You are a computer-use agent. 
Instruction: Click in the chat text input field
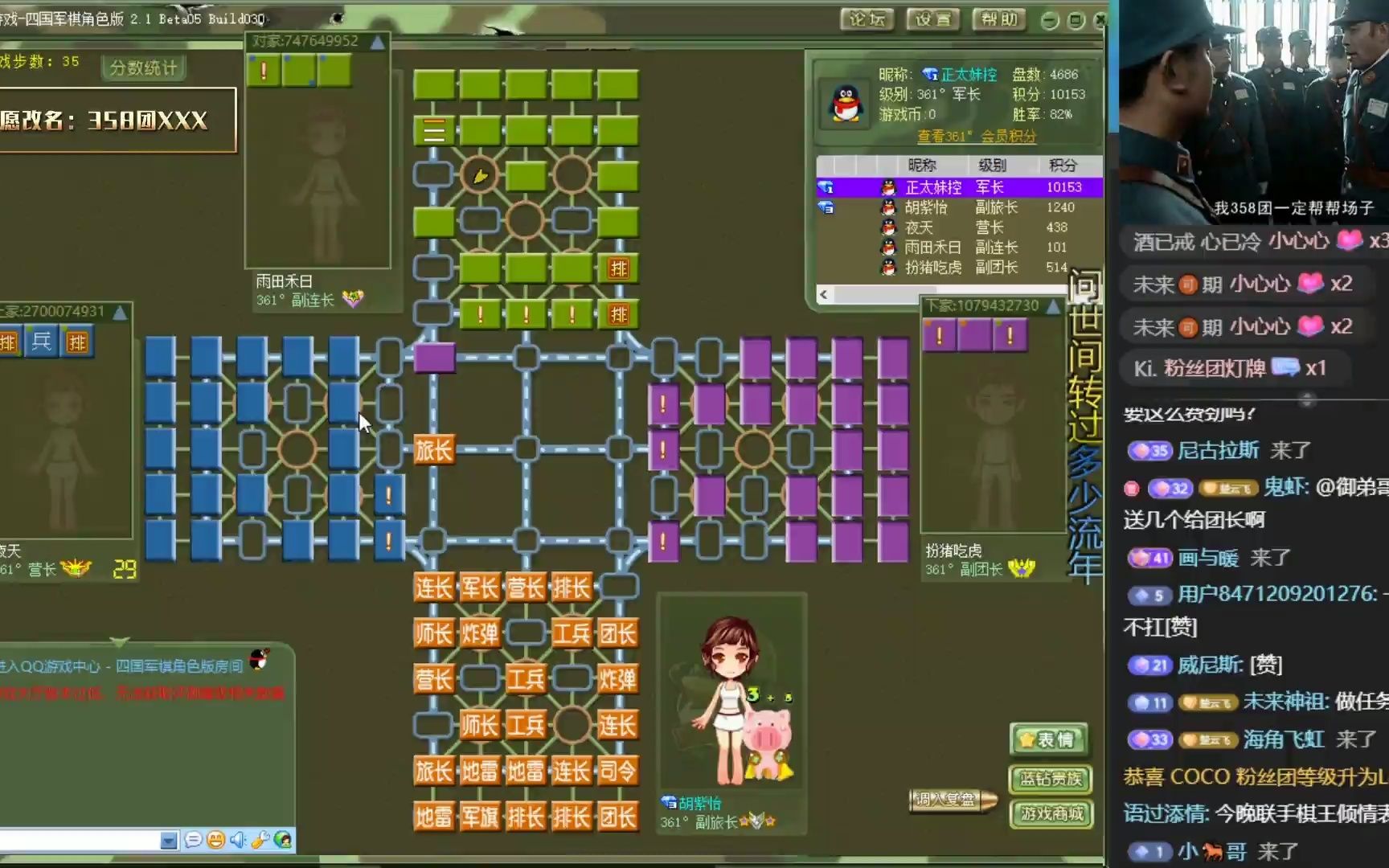click(80, 841)
